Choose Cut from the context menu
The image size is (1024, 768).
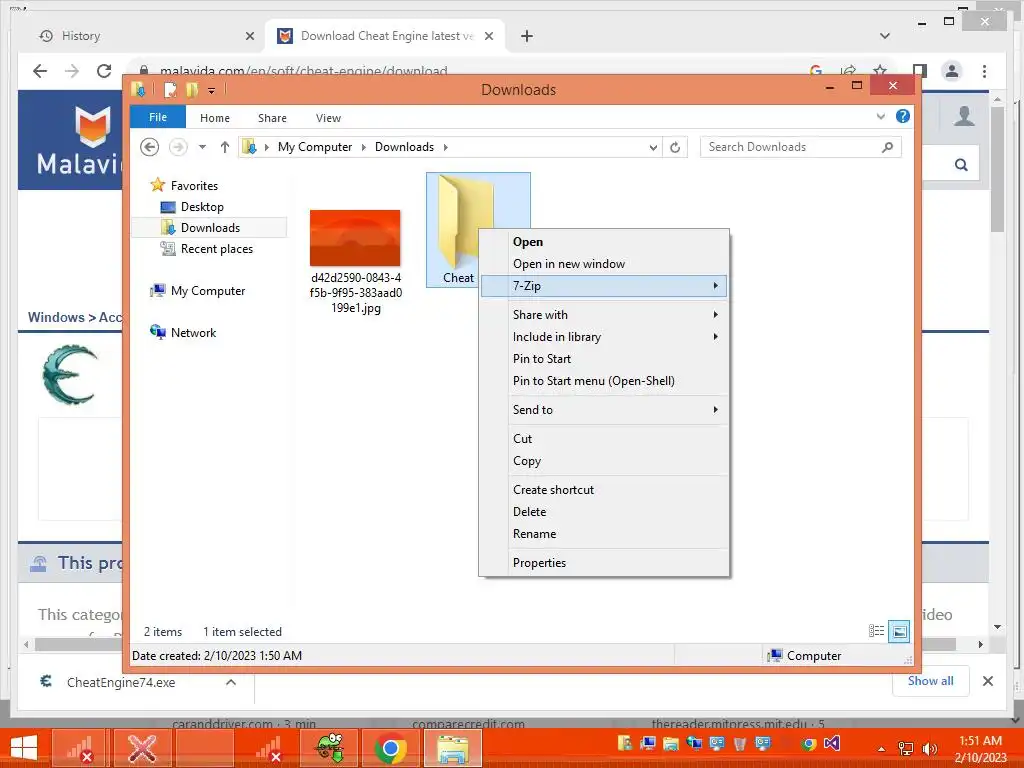pyautogui.click(x=603, y=439)
